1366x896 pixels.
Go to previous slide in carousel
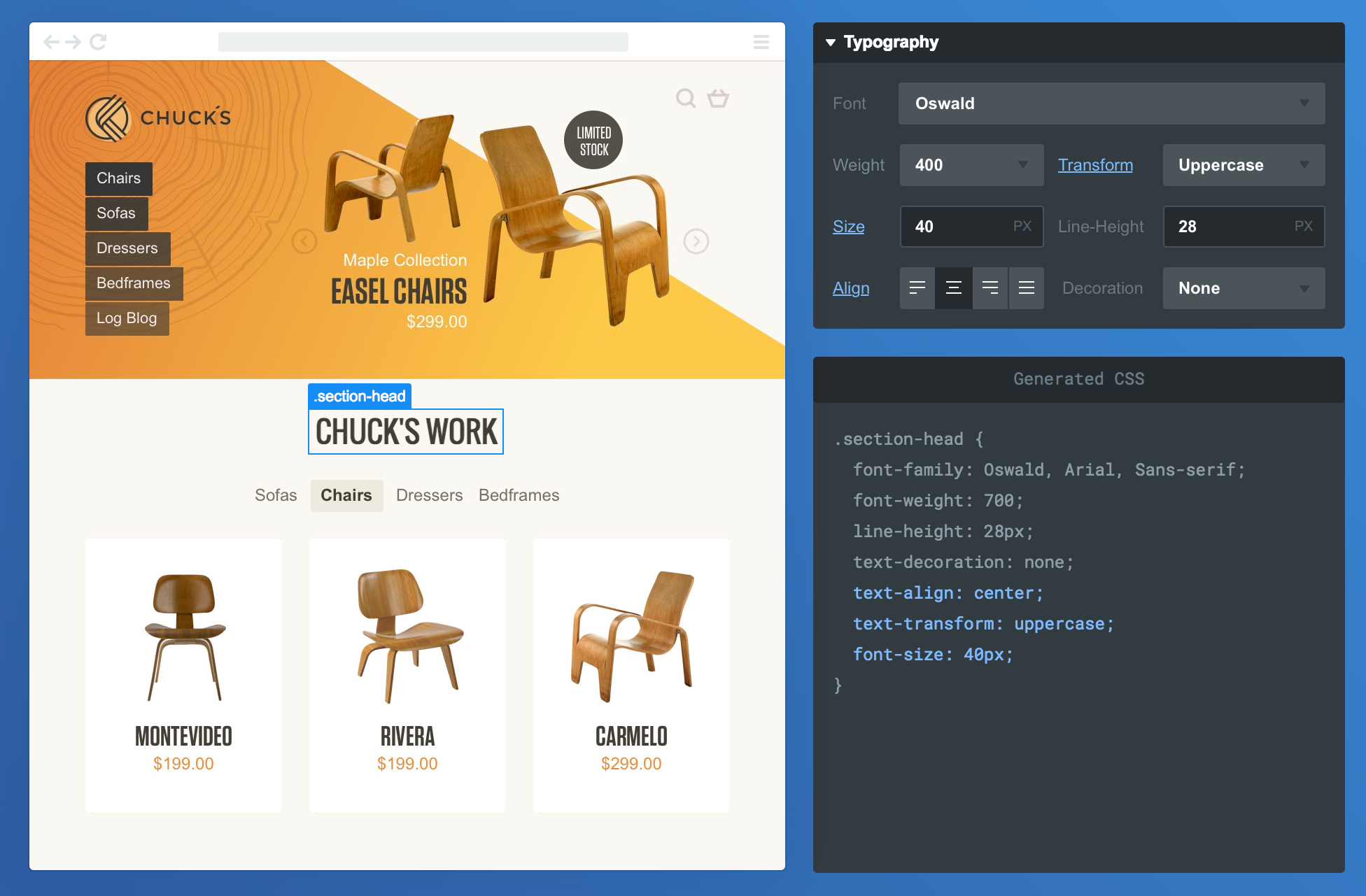[x=304, y=241]
